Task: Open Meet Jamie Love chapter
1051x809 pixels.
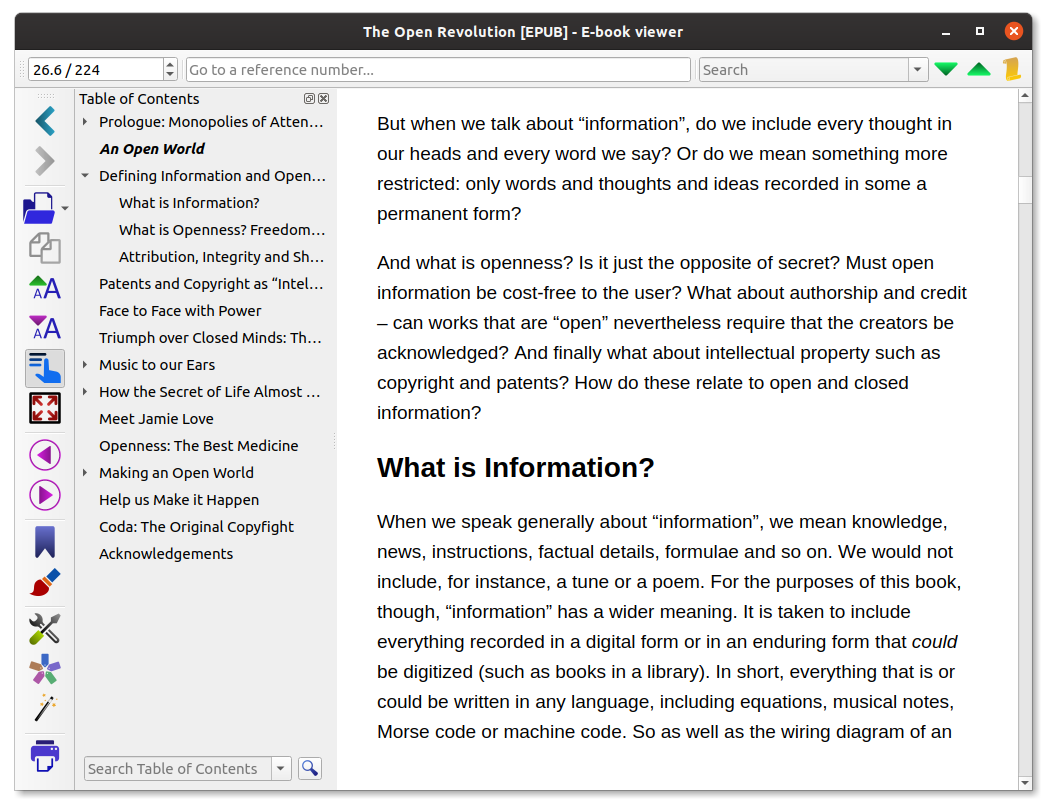Action: (156, 419)
